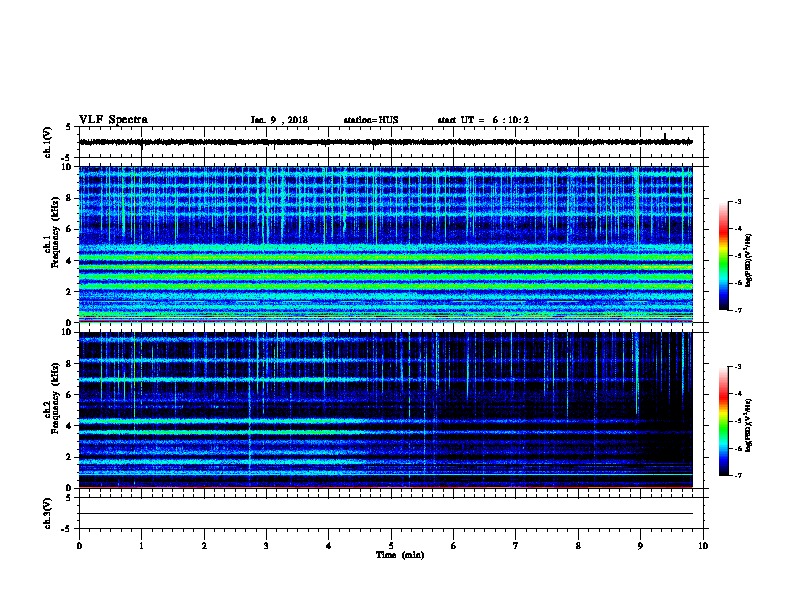The image size is (792, 612).
Task: Click time axis tick label "0"
Action: point(79,545)
